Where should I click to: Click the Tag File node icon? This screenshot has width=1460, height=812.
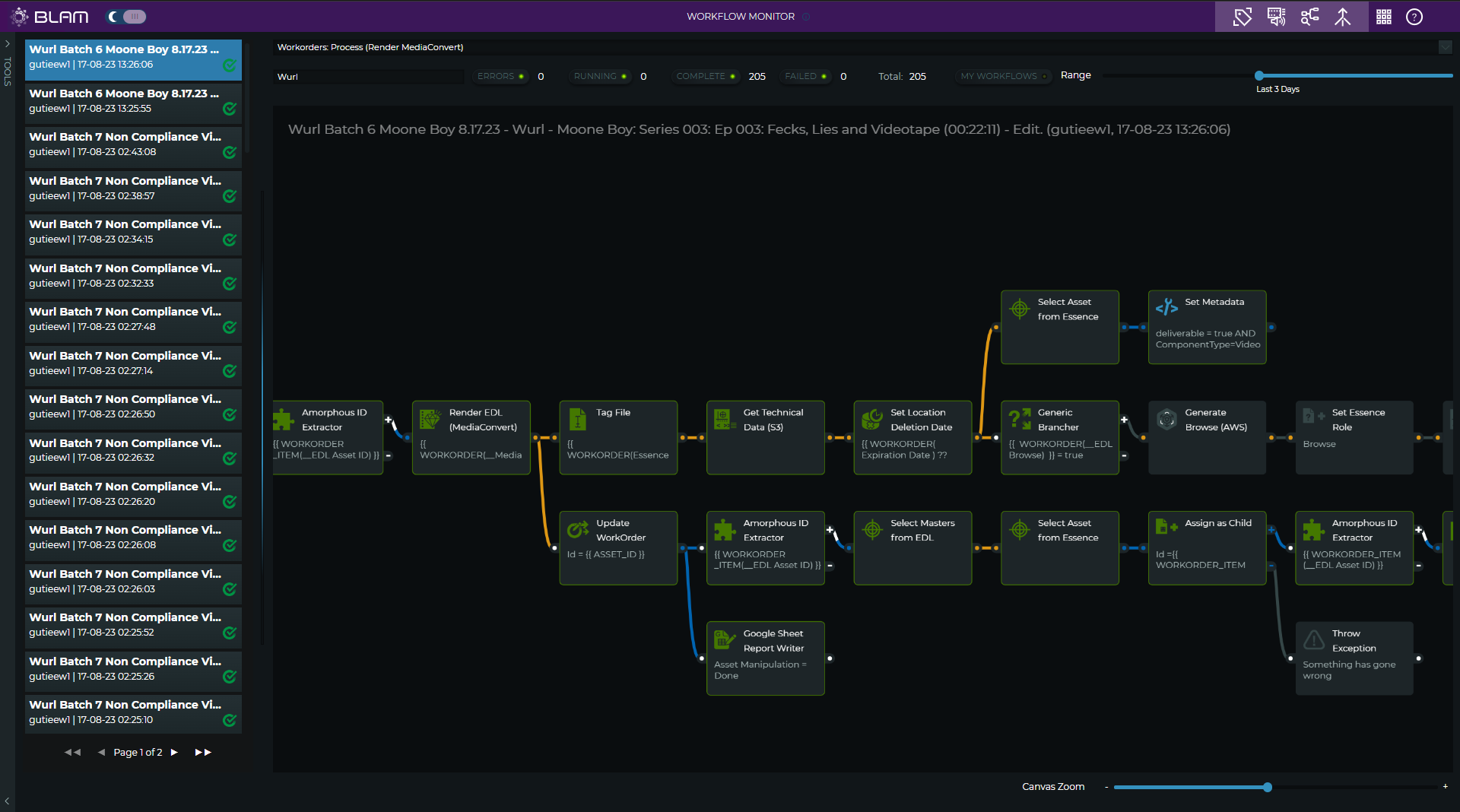[x=578, y=420]
